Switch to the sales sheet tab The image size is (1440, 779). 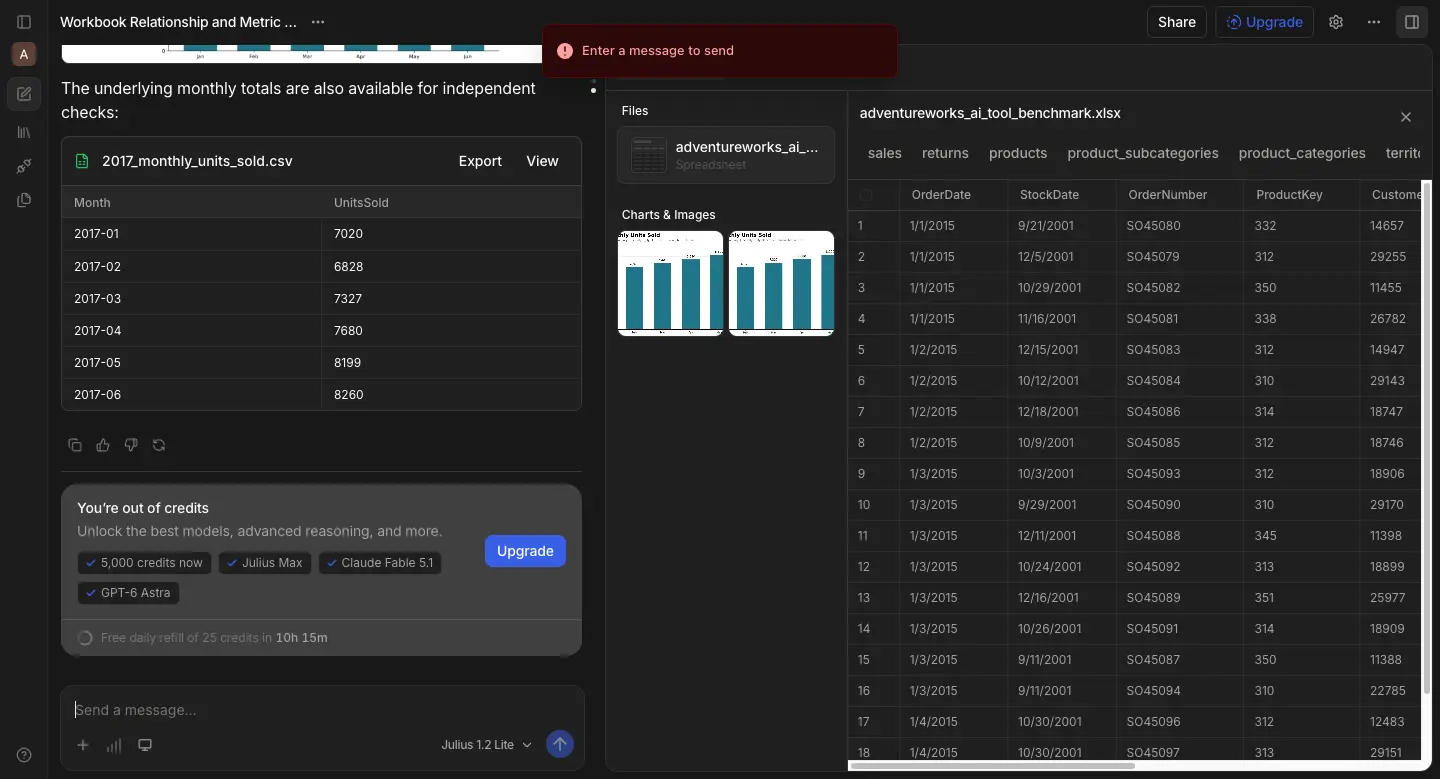coord(885,153)
